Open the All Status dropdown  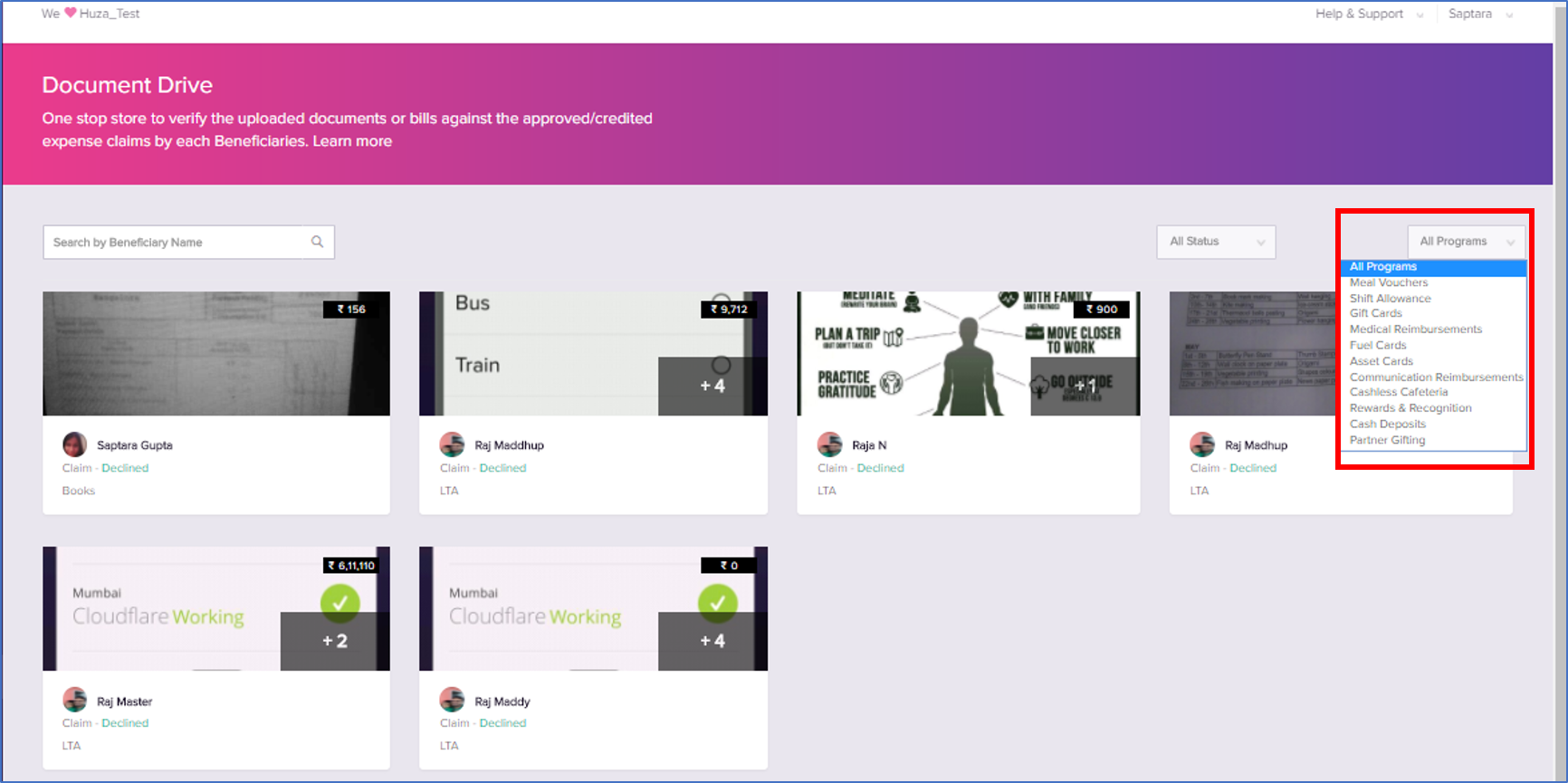pos(1216,242)
